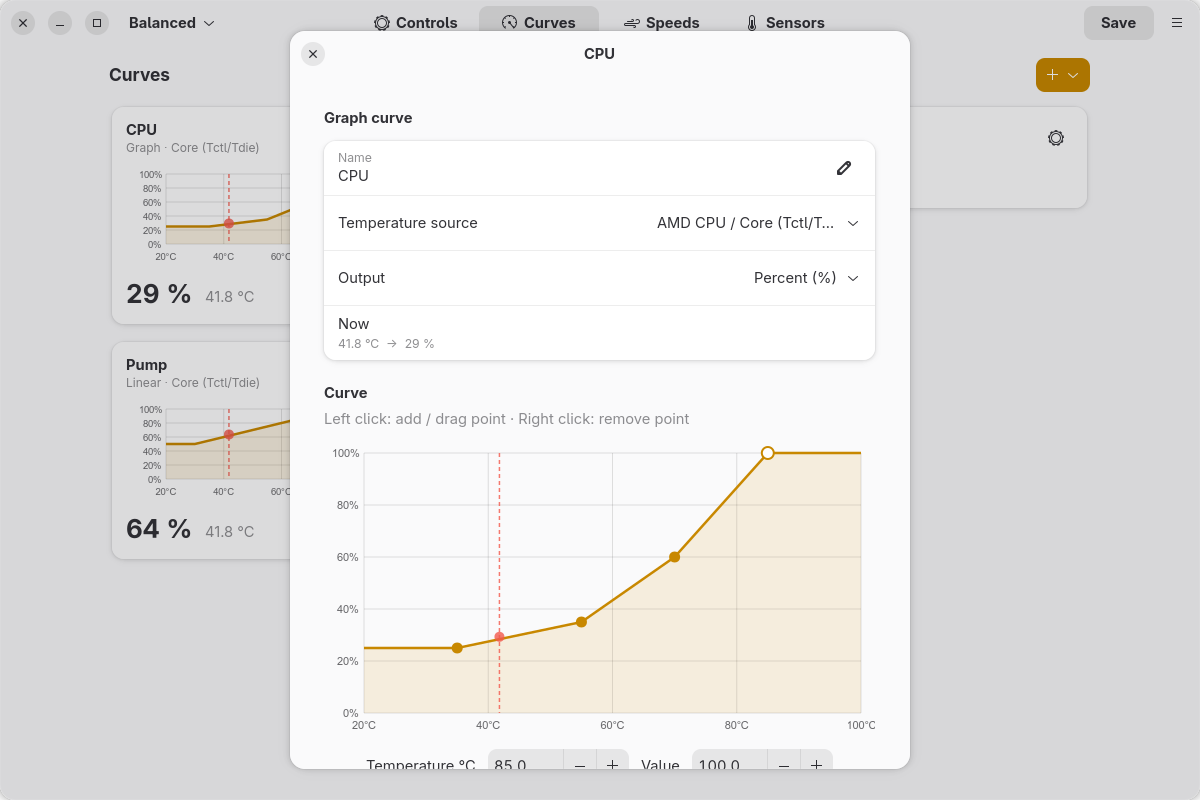1200x800 pixels.
Task: Edit the CPU name with the pencil icon
Action: (844, 168)
